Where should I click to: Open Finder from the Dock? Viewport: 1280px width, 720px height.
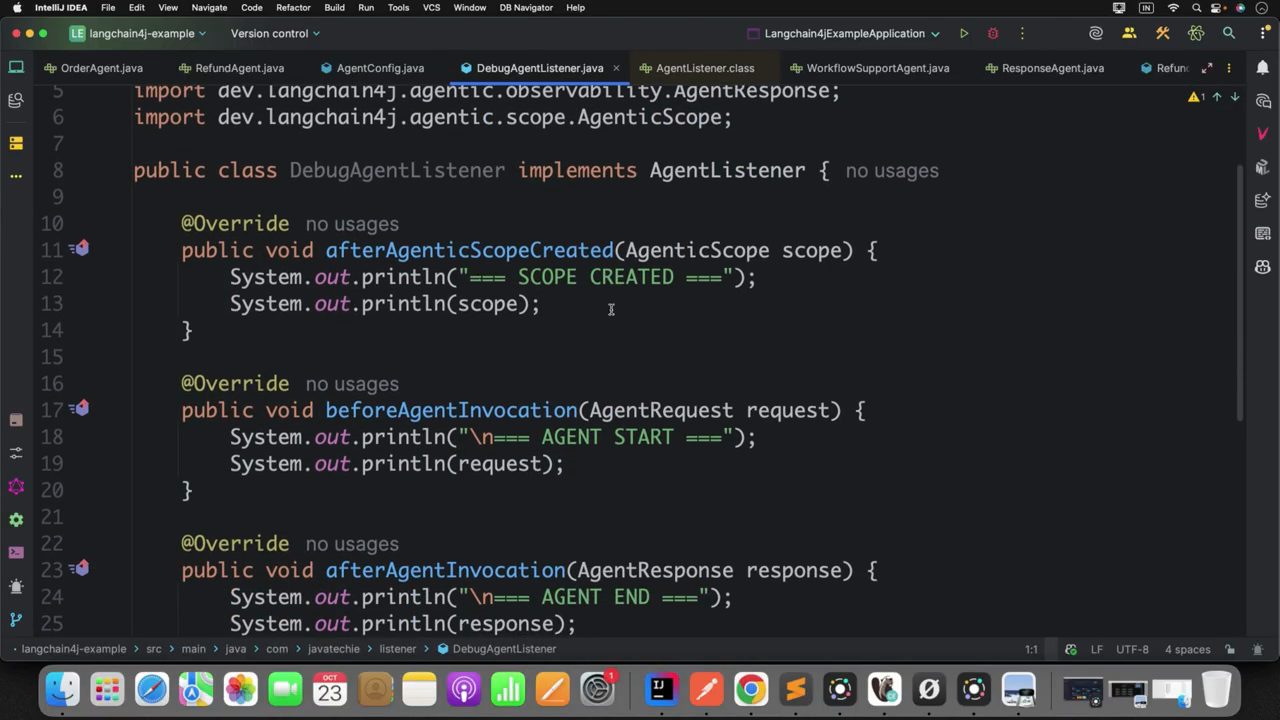tap(62, 690)
